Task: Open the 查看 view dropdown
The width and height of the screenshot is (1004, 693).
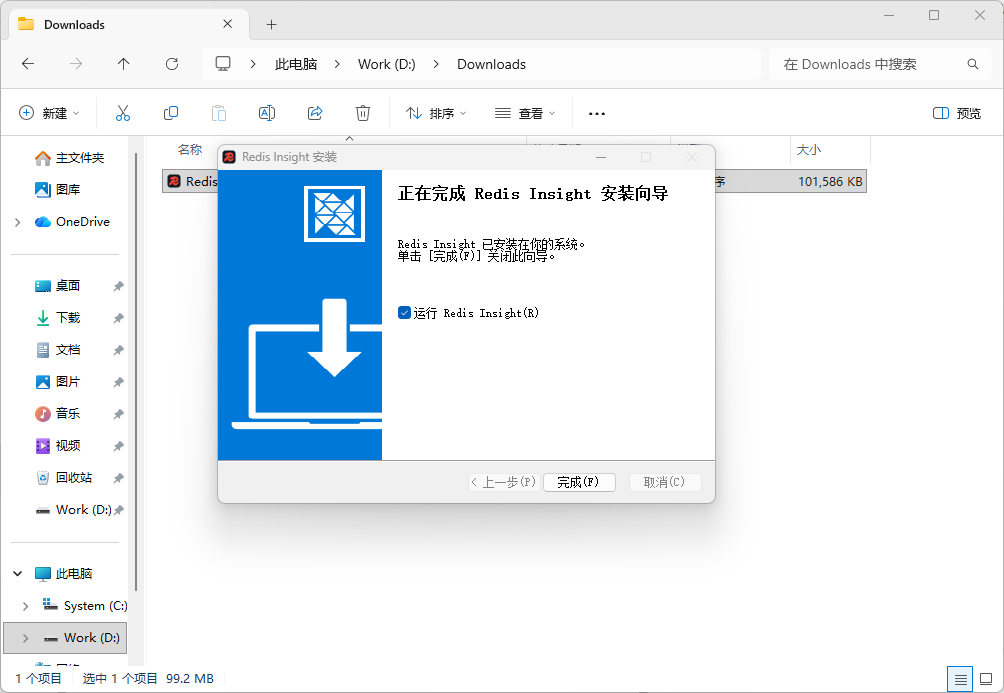Action: tap(525, 113)
